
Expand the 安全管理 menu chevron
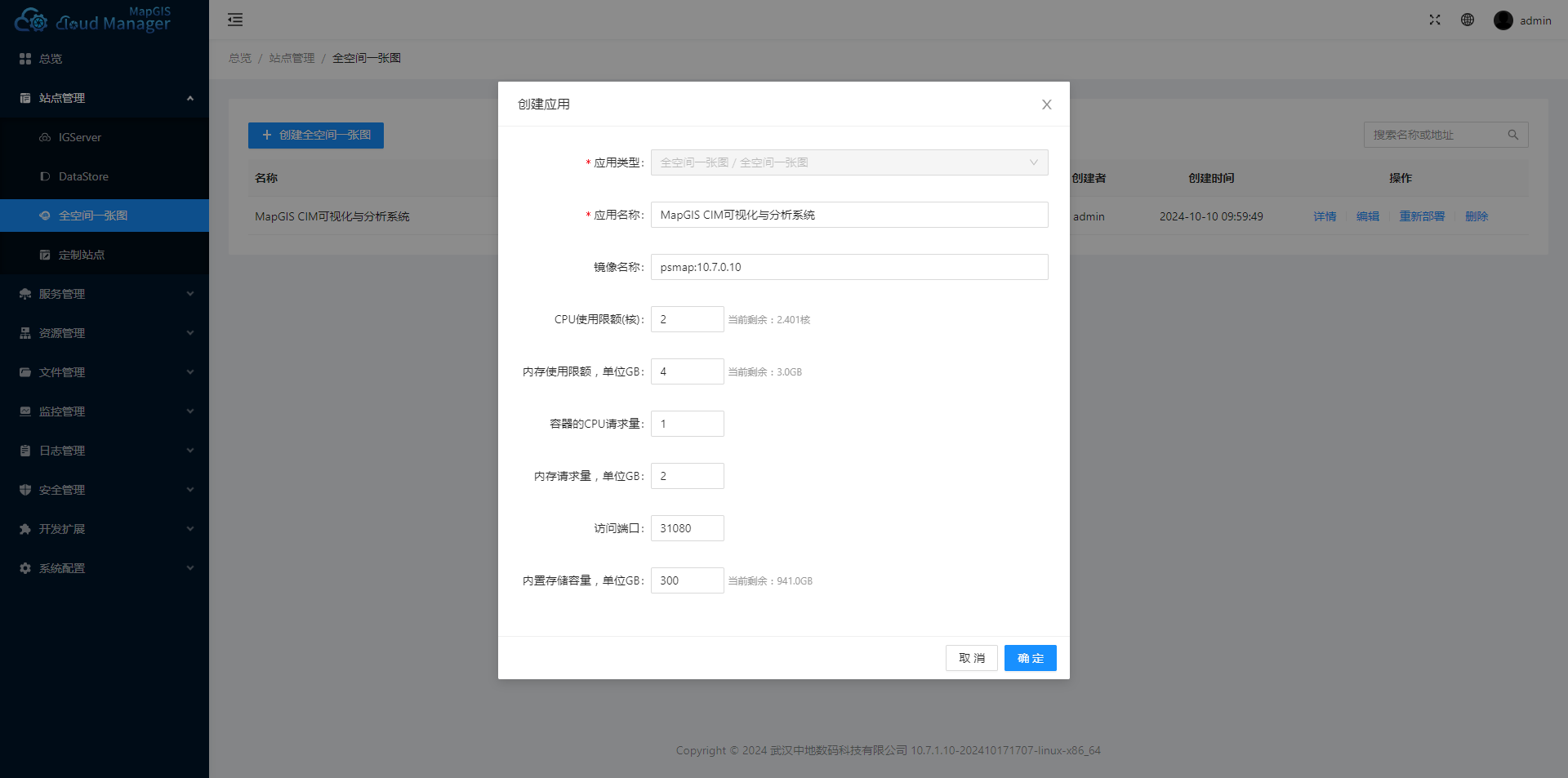click(190, 490)
